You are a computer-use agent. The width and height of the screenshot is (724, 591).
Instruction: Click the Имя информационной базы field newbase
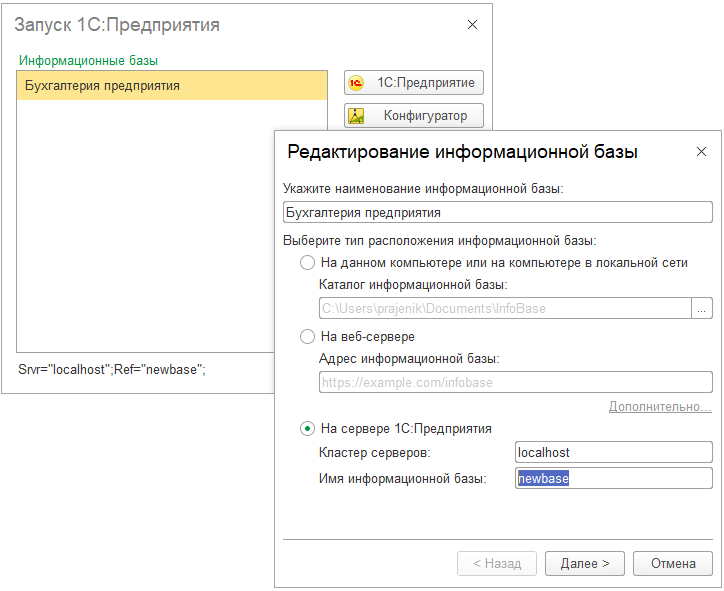click(x=614, y=478)
